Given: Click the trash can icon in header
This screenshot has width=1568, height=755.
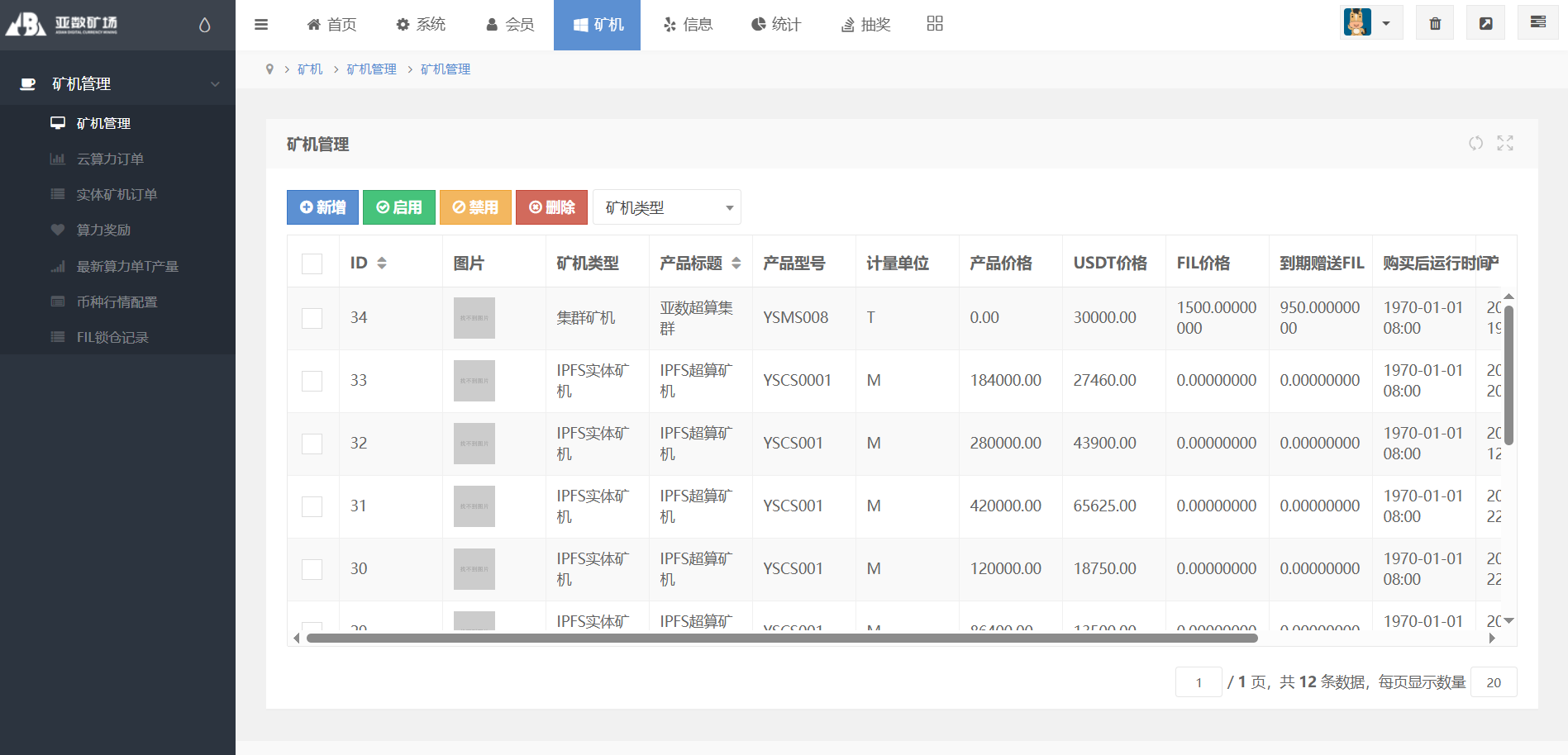Looking at the screenshot, I should [1435, 23].
